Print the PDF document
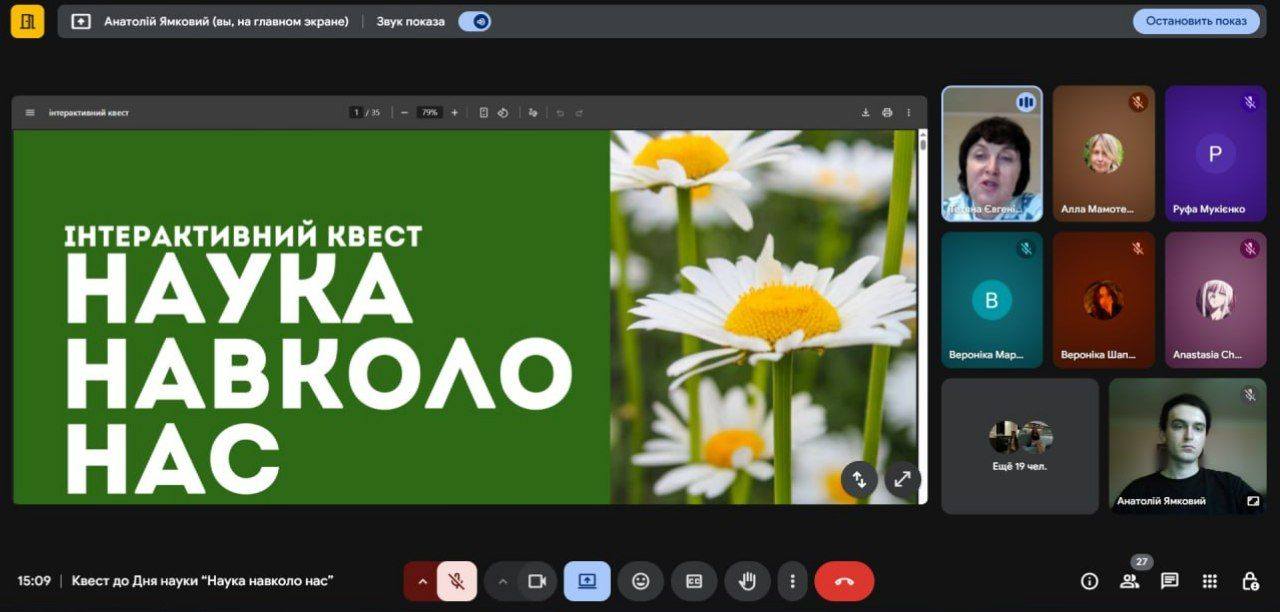 click(887, 113)
